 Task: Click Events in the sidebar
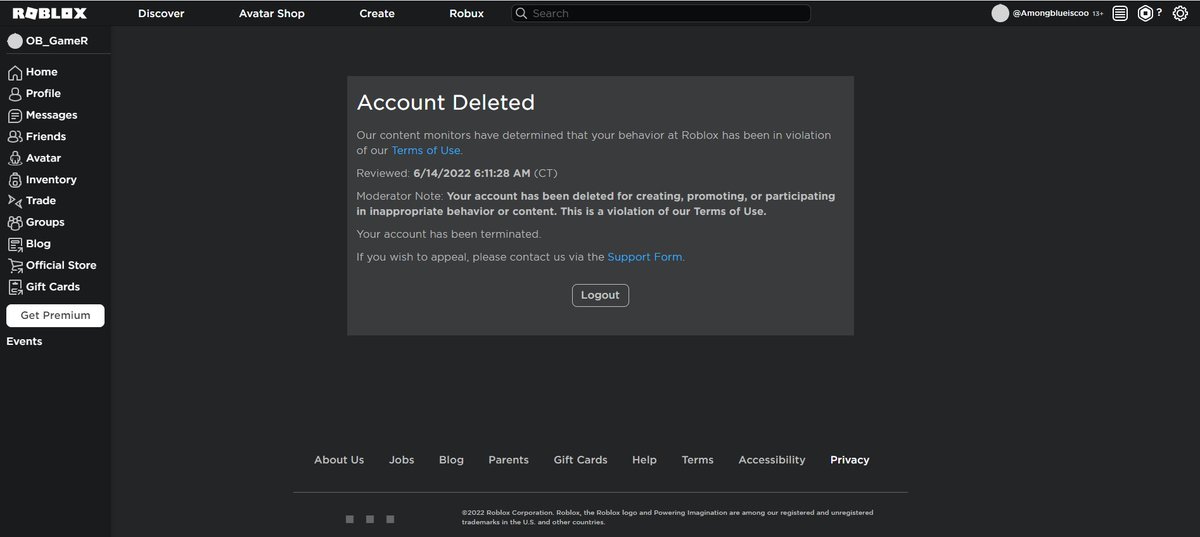[x=24, y=341]
